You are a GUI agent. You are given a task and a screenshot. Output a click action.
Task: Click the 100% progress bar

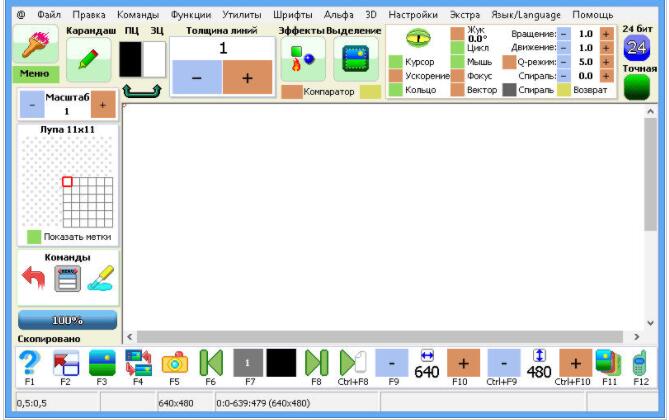coord(67,320)
